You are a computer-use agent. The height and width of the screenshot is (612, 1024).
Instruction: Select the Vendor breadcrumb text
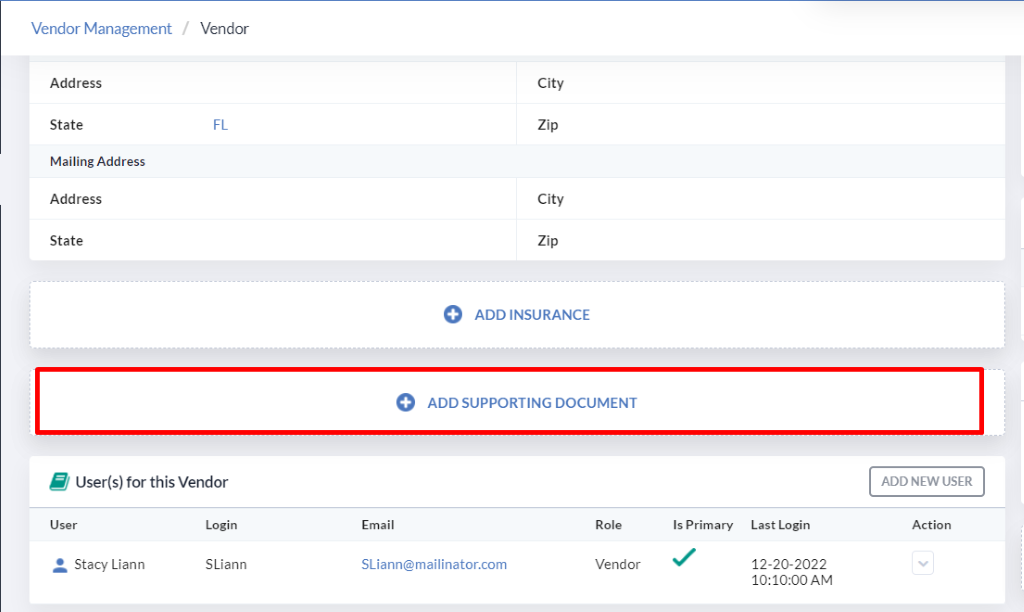point(224,29)
